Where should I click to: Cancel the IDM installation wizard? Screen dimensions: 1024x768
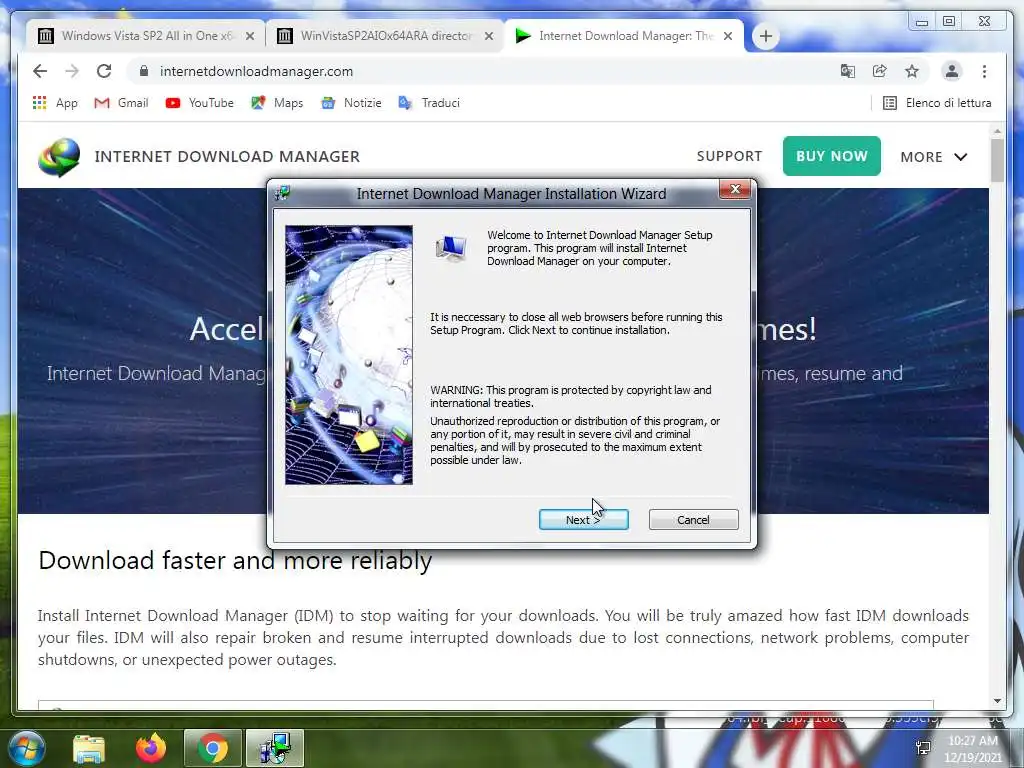click(x=693, y=520)
